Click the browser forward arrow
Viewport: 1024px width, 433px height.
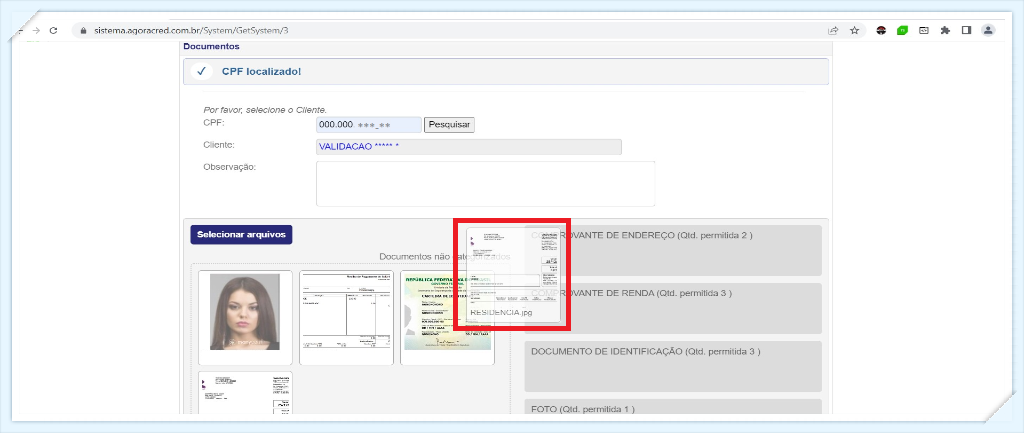37,30
